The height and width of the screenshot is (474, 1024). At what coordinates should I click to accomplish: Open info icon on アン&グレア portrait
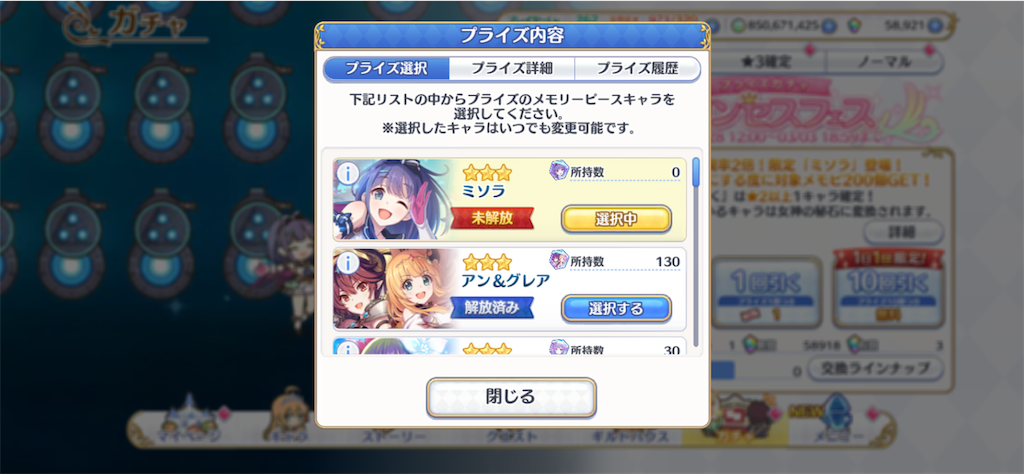tap(348, 264)
